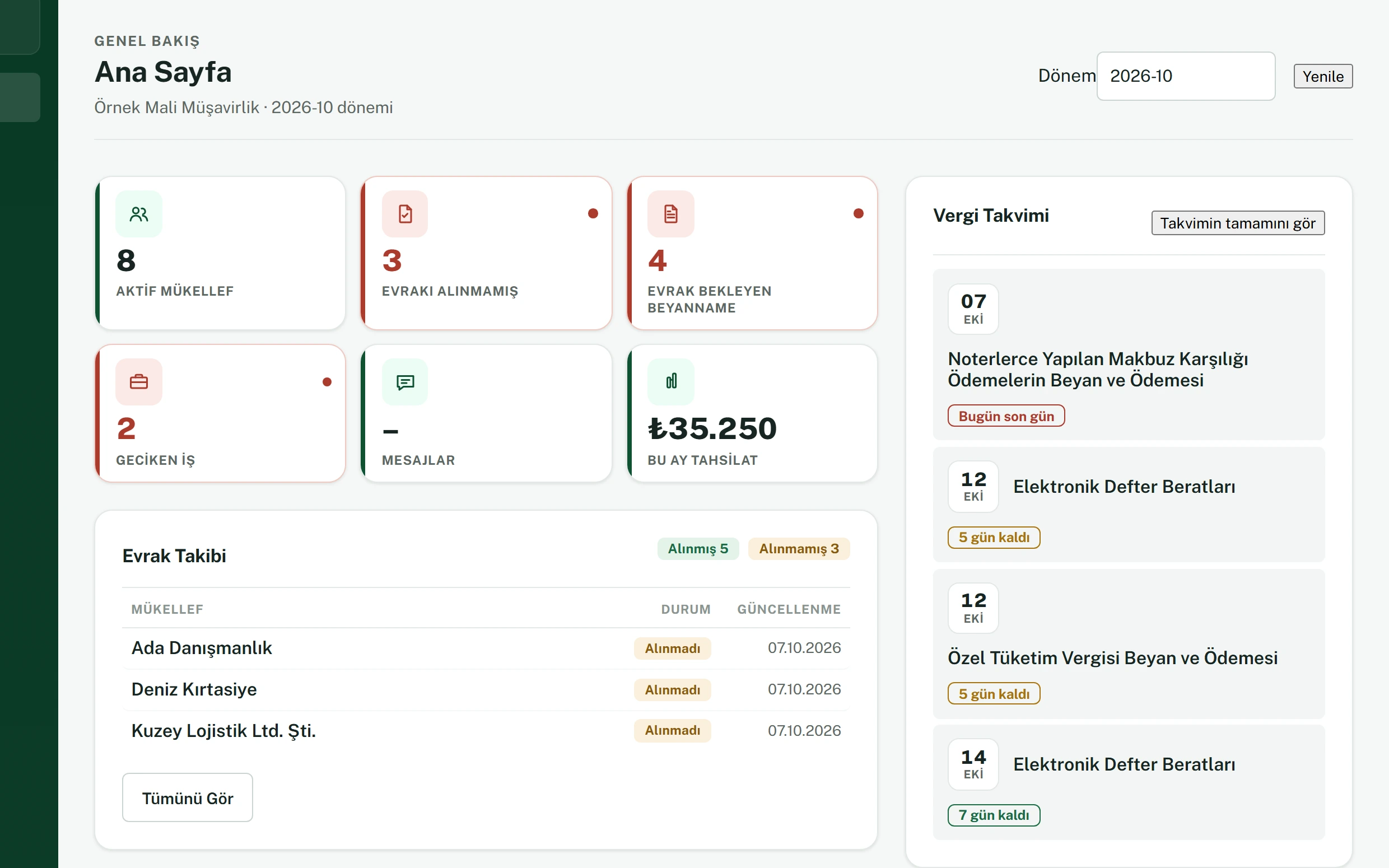
Task: Open the Deniz Kırtasiye row
Action: pos(486,689)
